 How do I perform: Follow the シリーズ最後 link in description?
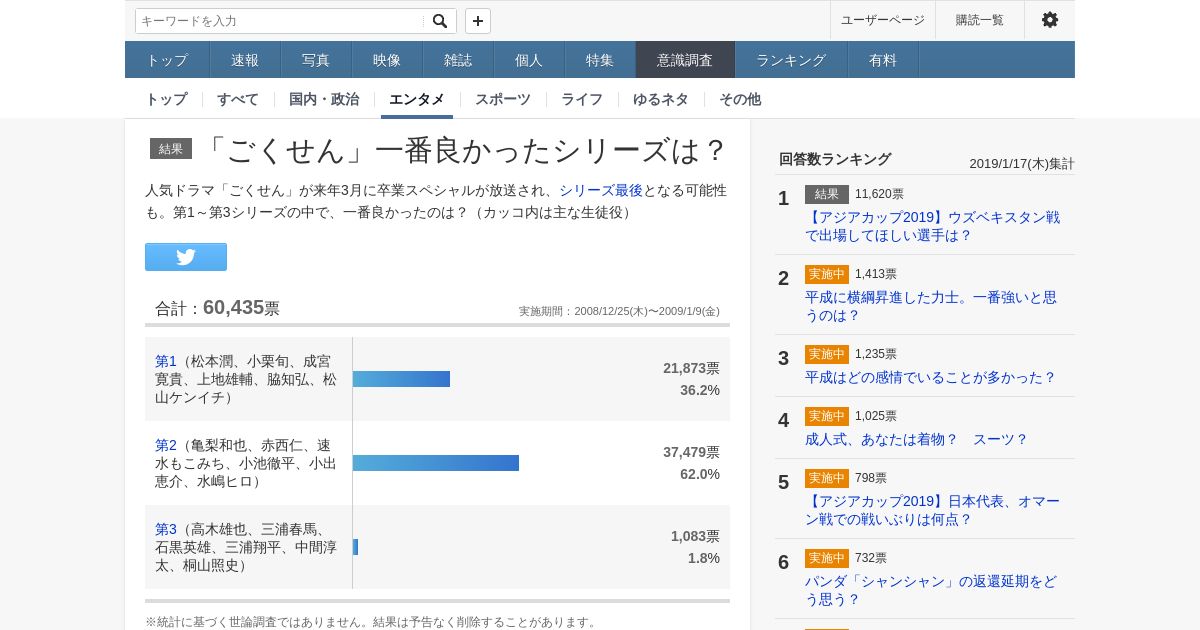point(601,190)
